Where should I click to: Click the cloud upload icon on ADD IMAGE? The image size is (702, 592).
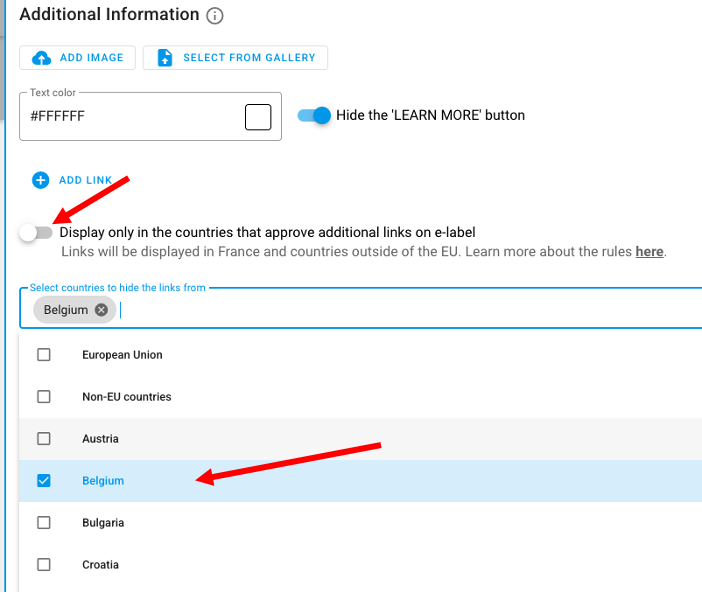[x=42, y=58]
